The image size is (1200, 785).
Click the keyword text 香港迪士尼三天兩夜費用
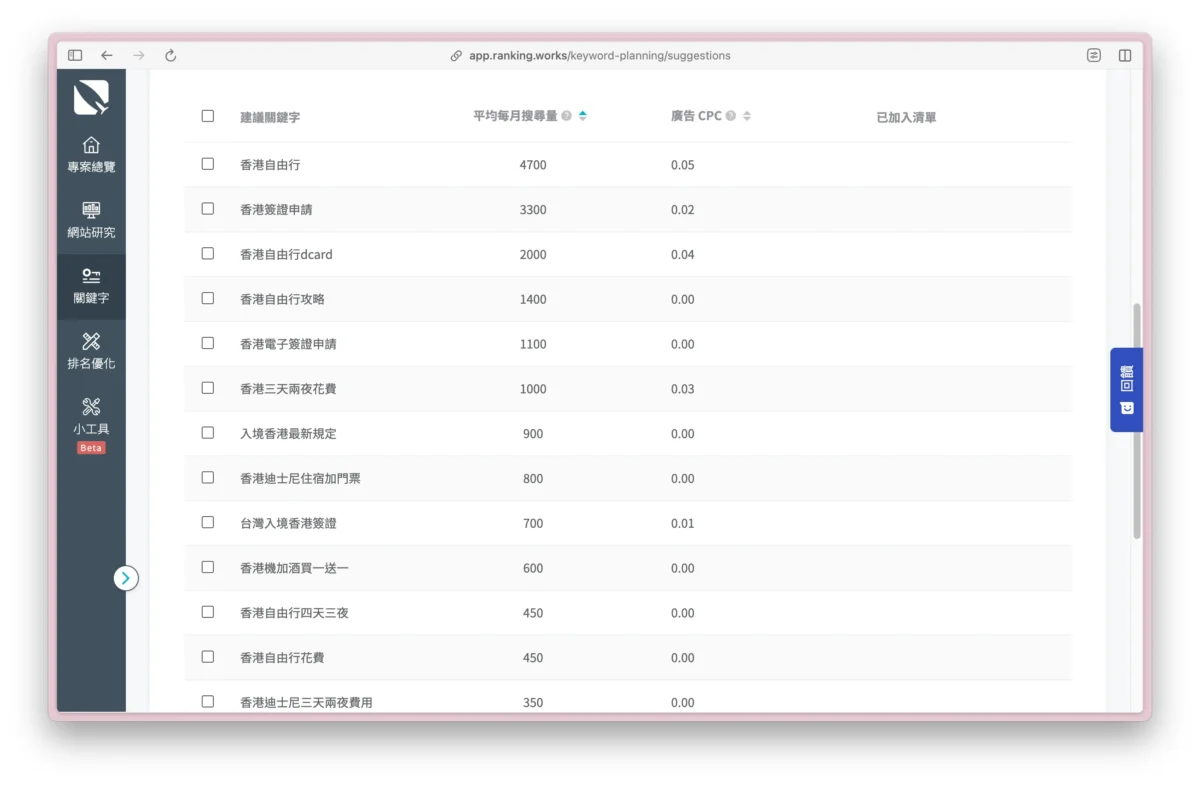click(x=306, y=703)
